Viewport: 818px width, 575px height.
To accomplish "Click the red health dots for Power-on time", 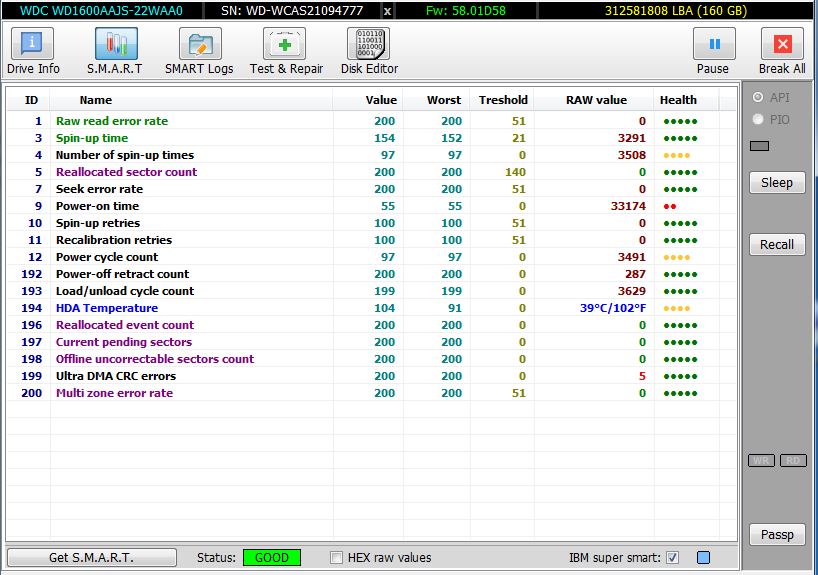I will 670,207.
